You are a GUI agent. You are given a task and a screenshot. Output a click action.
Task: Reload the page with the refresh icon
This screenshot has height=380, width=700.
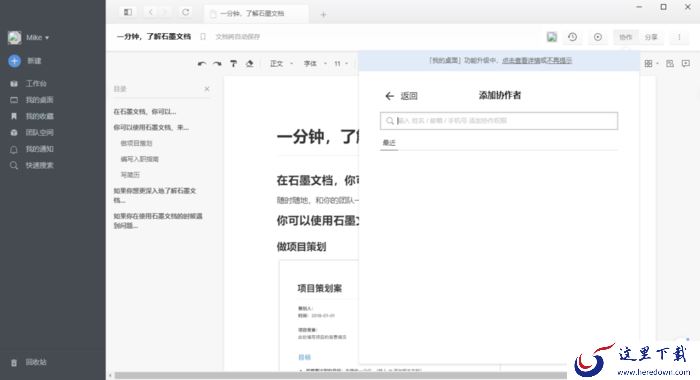pos(185,12)
